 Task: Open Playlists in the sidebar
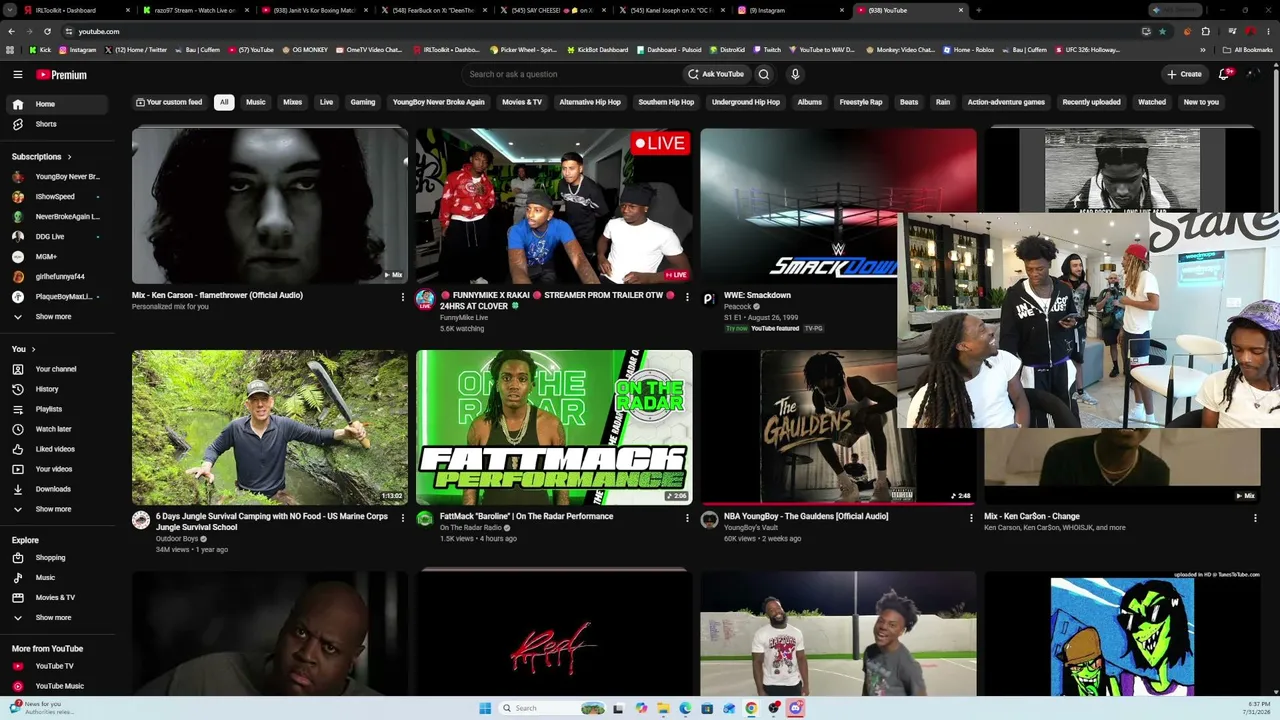coord(59,409)
